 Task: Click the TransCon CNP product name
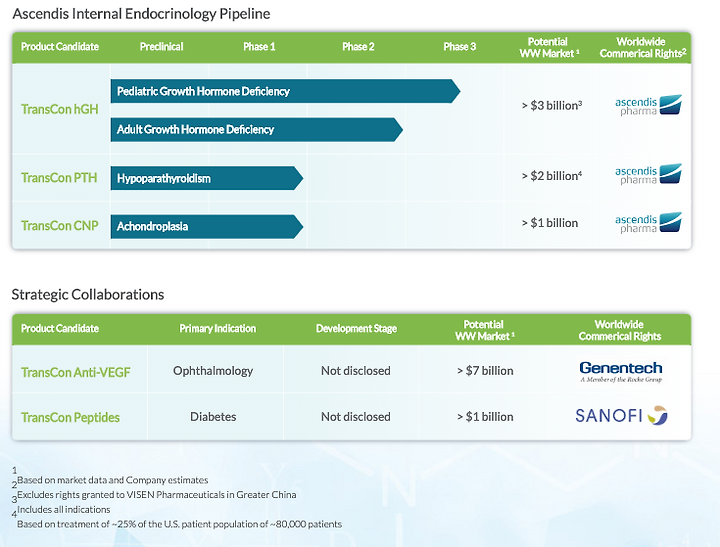tap(60, 226)
